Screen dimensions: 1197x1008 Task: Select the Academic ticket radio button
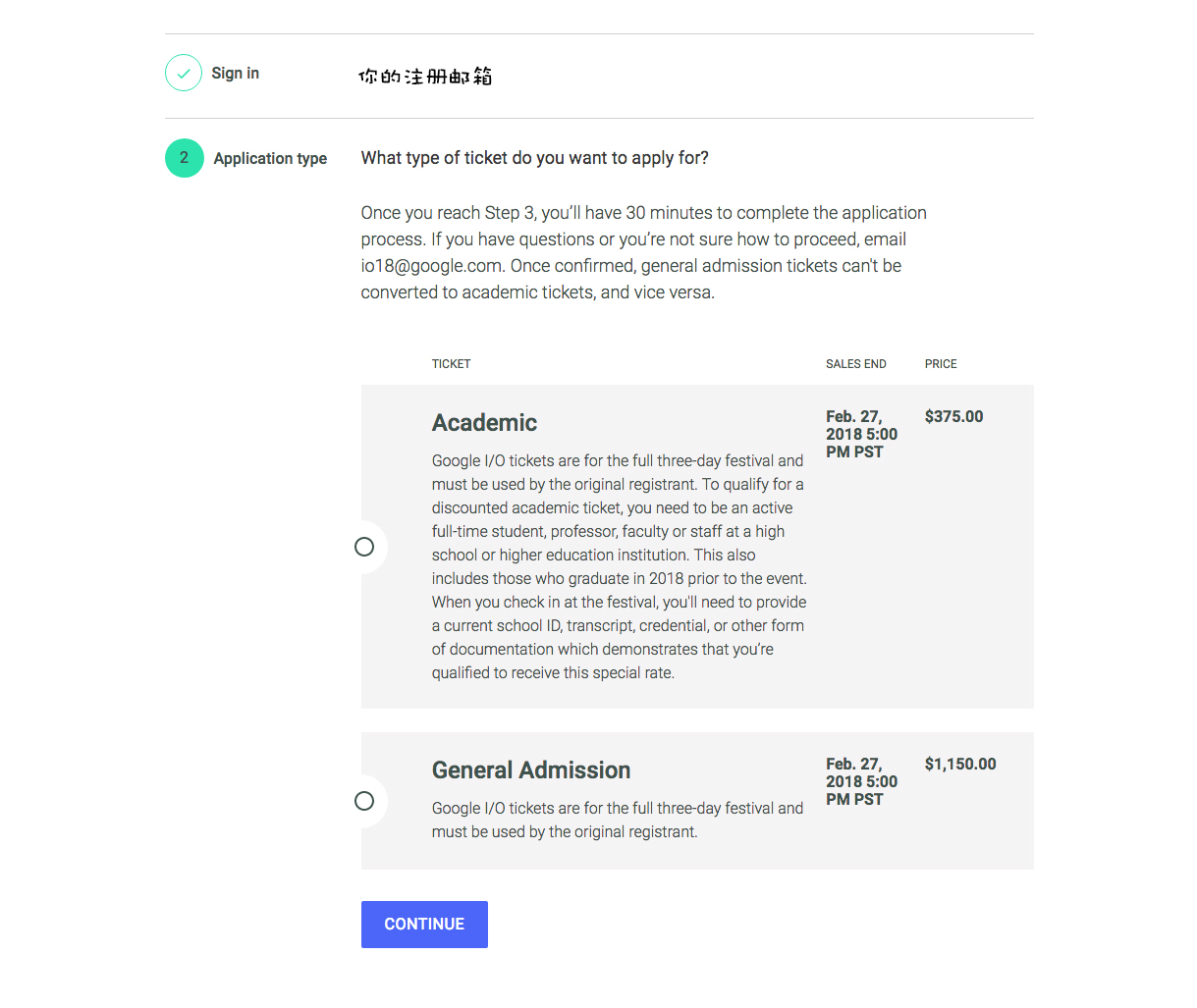[x=364, y=547]
